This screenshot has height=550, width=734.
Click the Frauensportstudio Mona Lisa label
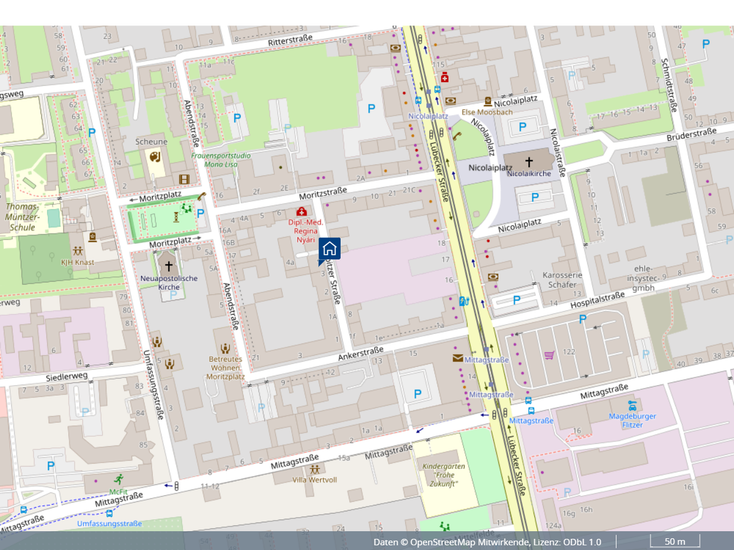221,160
